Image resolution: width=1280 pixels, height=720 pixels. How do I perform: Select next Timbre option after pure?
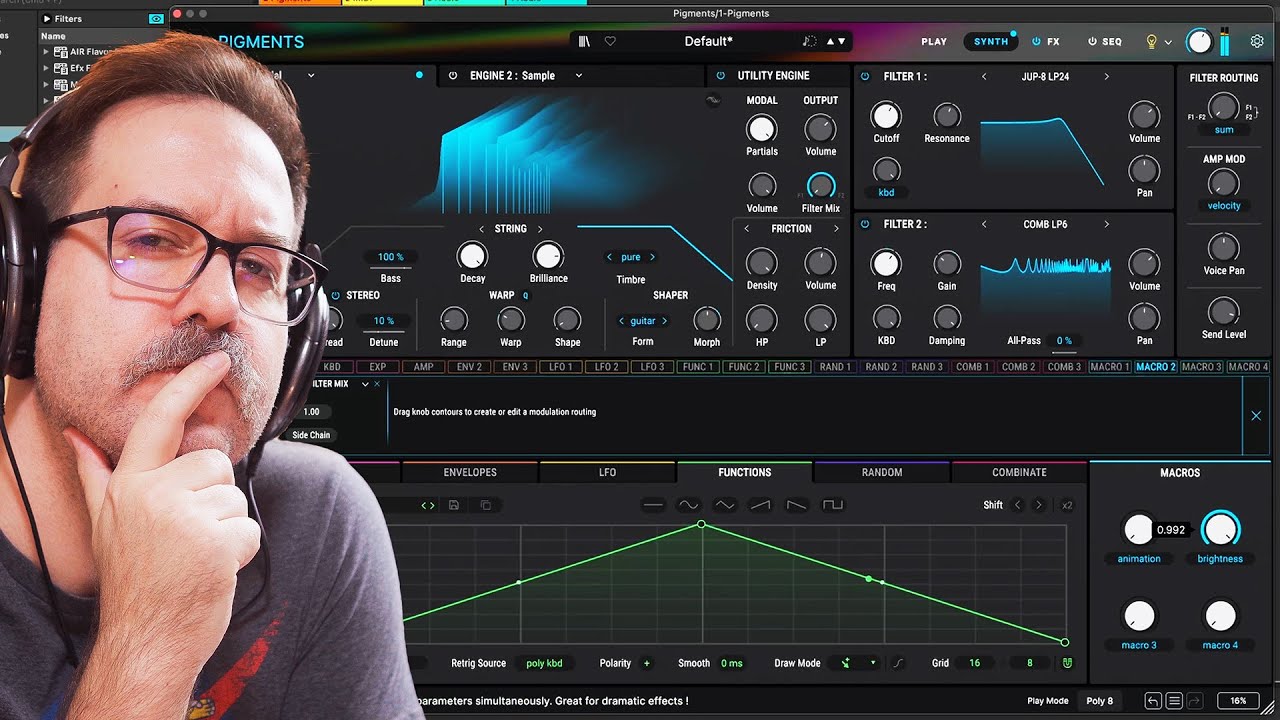click(652, 257)
